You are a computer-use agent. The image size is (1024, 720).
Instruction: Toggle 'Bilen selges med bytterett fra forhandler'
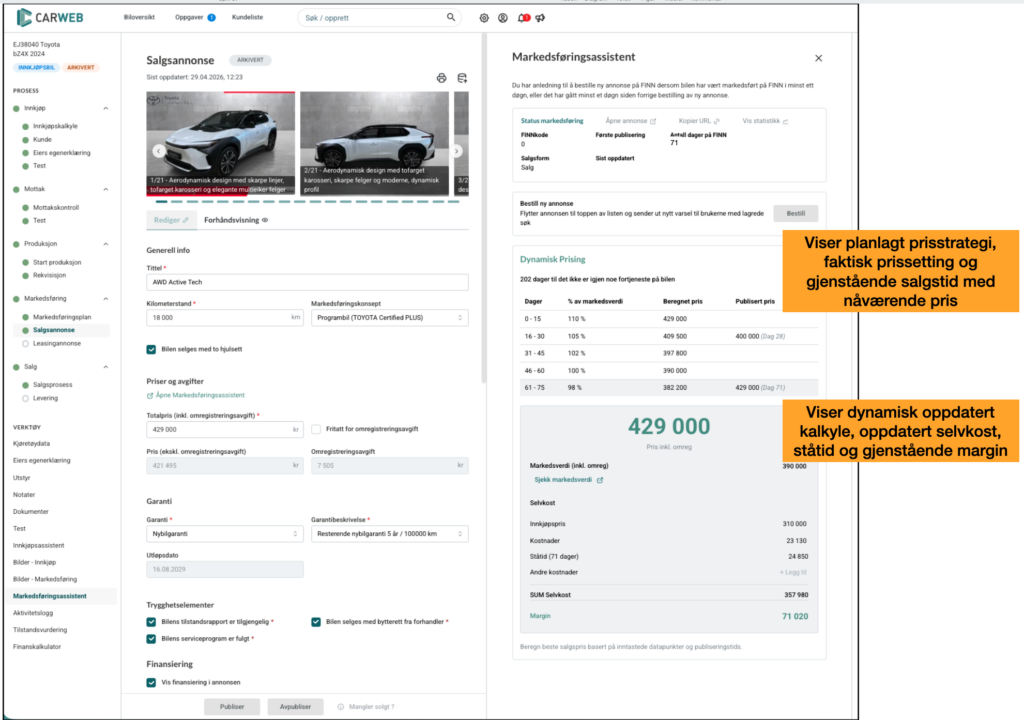[x=316, y=622]
